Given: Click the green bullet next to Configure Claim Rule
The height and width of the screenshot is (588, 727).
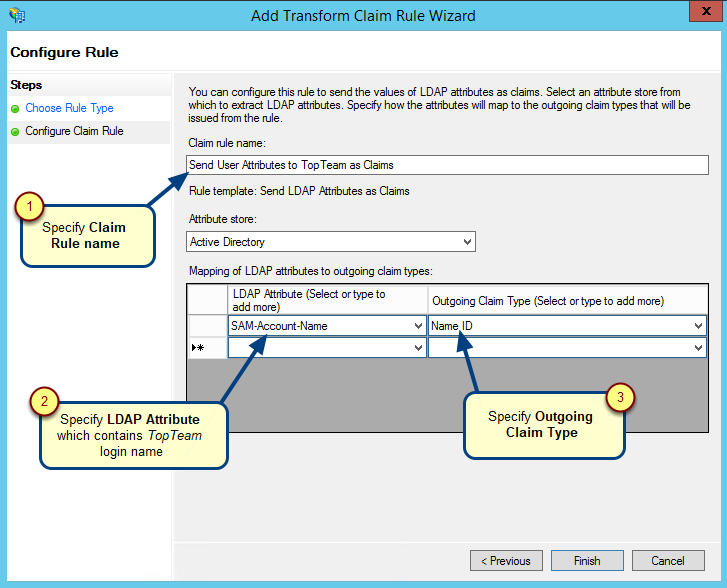Looking at the screenshot, I should point(15,132).
